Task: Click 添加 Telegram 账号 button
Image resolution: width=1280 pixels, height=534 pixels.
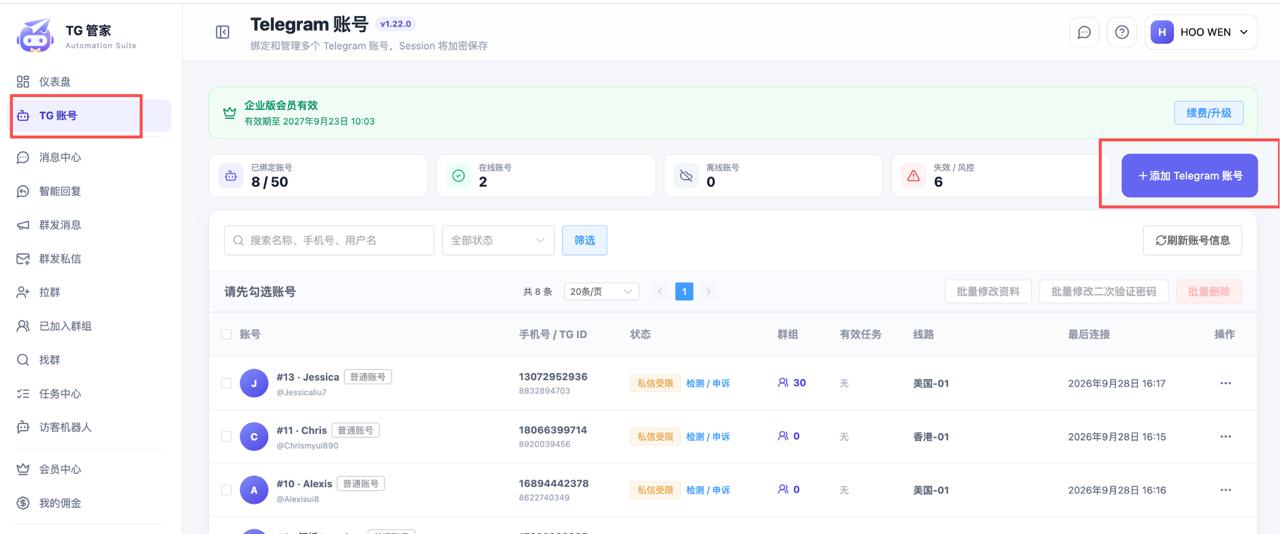Action: tap(1190, 175)
